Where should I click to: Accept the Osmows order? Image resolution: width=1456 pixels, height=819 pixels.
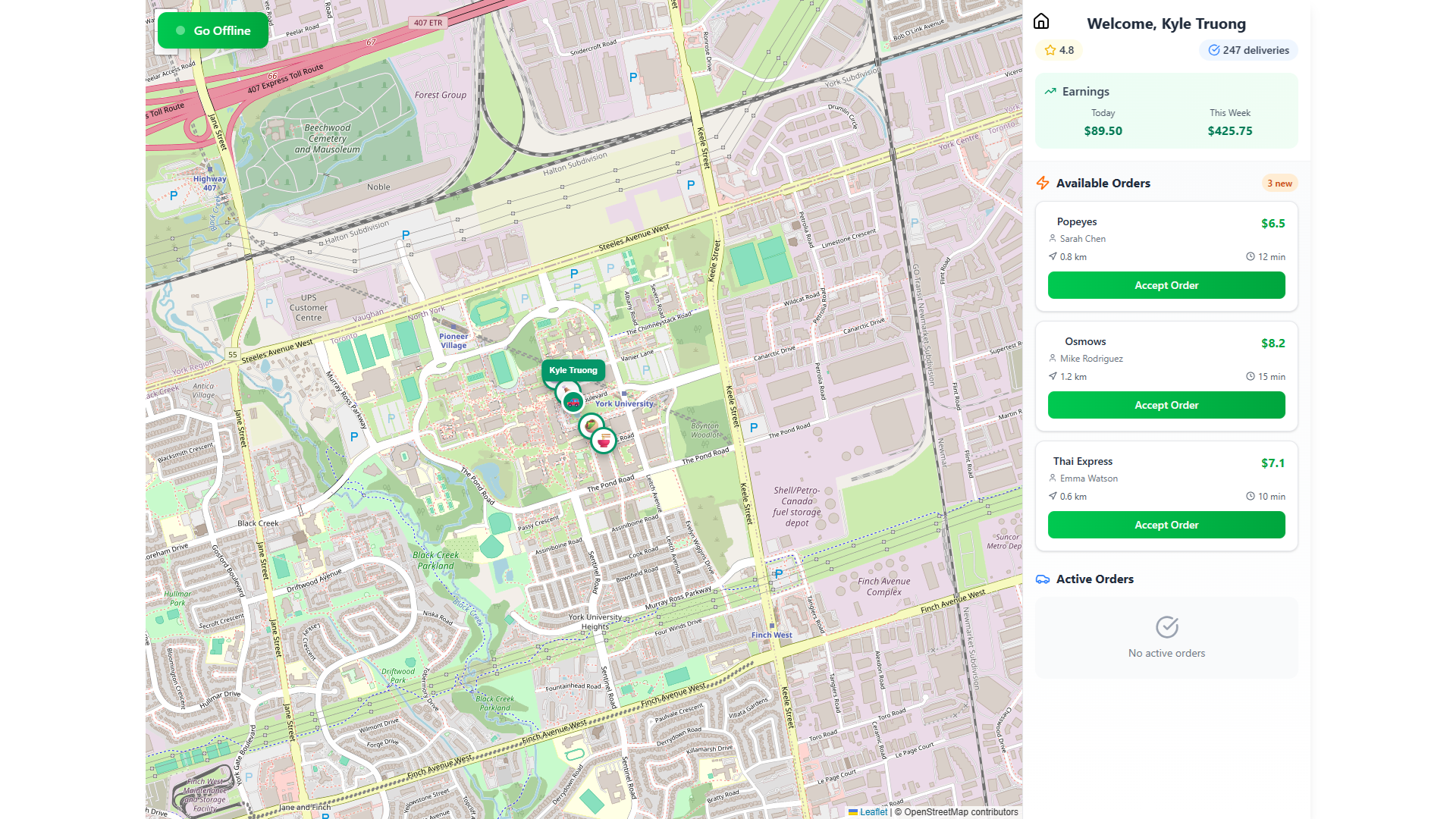click(x=1166, y=405)
